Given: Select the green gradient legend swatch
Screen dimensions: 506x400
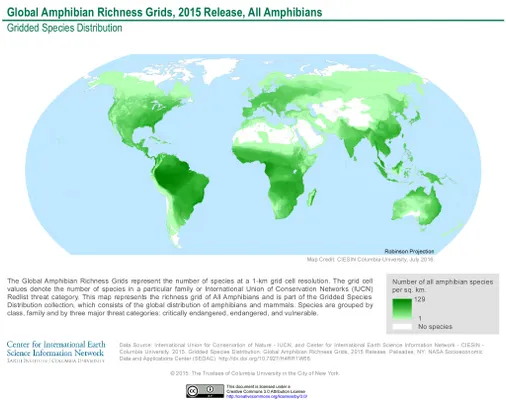Looking at the screenshot, I should [x=402, y=309].
